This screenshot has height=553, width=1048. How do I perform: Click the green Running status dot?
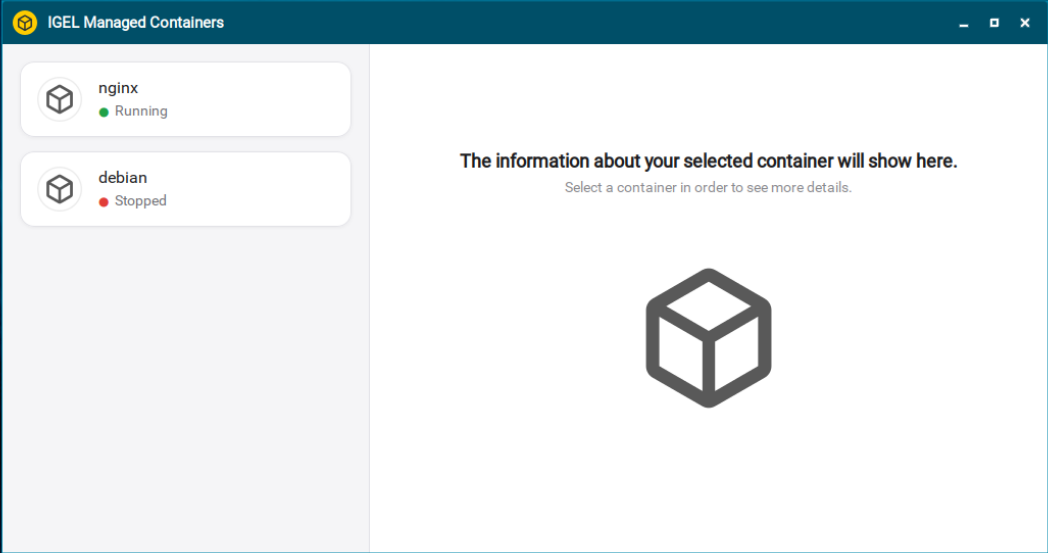pos(104,112)
